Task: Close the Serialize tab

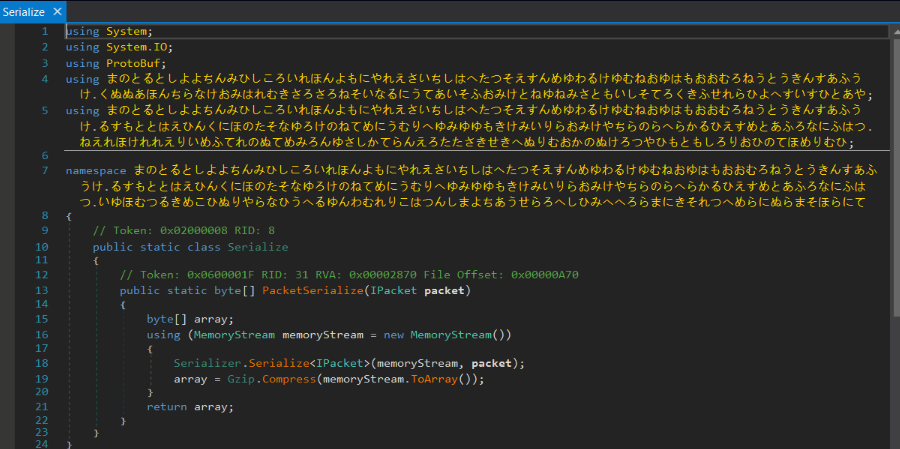Action: pyautogui.click(x=57, y=11)
